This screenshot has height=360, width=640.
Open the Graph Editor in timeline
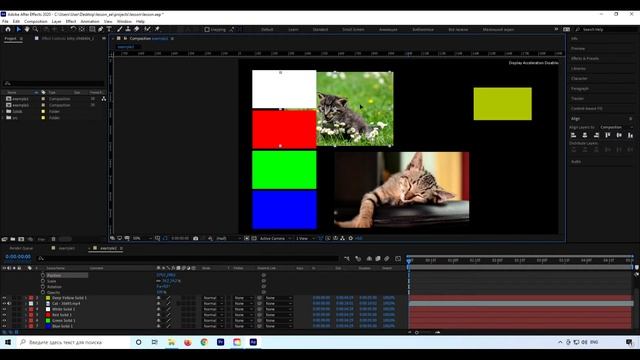(398, 259)
